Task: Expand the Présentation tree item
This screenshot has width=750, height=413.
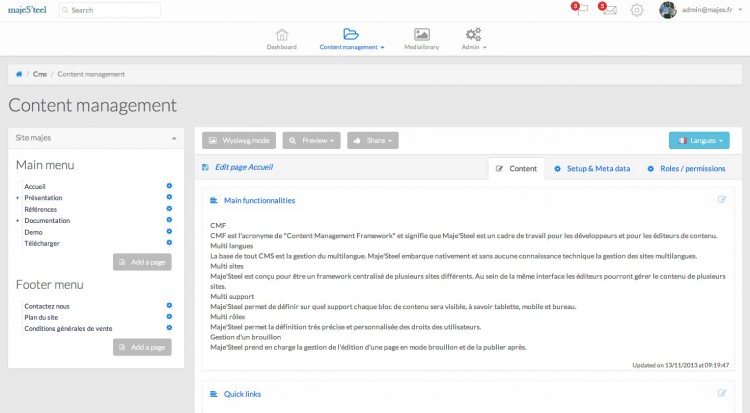Action: [17, 198]
